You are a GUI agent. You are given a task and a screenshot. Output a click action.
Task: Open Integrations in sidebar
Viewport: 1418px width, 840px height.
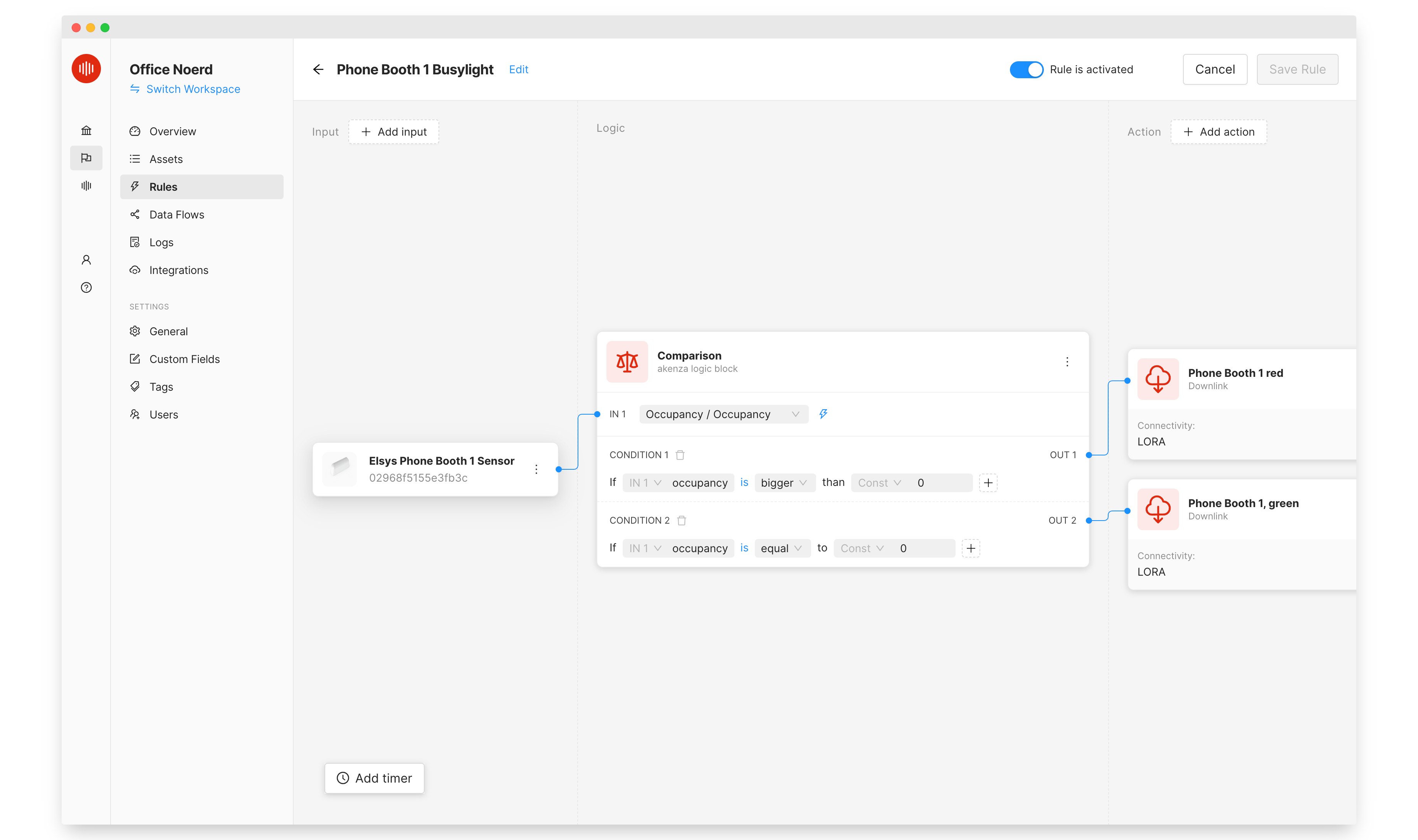click(178, 270)
